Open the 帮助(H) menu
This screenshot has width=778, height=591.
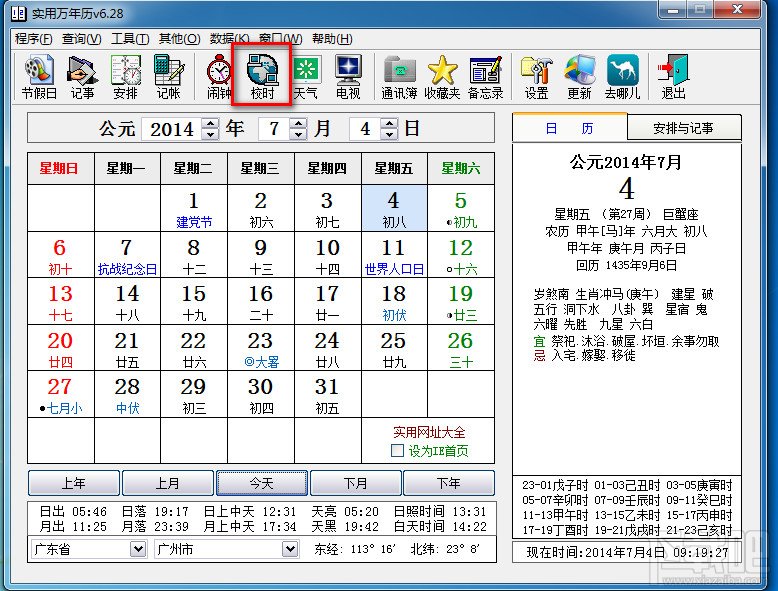(332, 39)
